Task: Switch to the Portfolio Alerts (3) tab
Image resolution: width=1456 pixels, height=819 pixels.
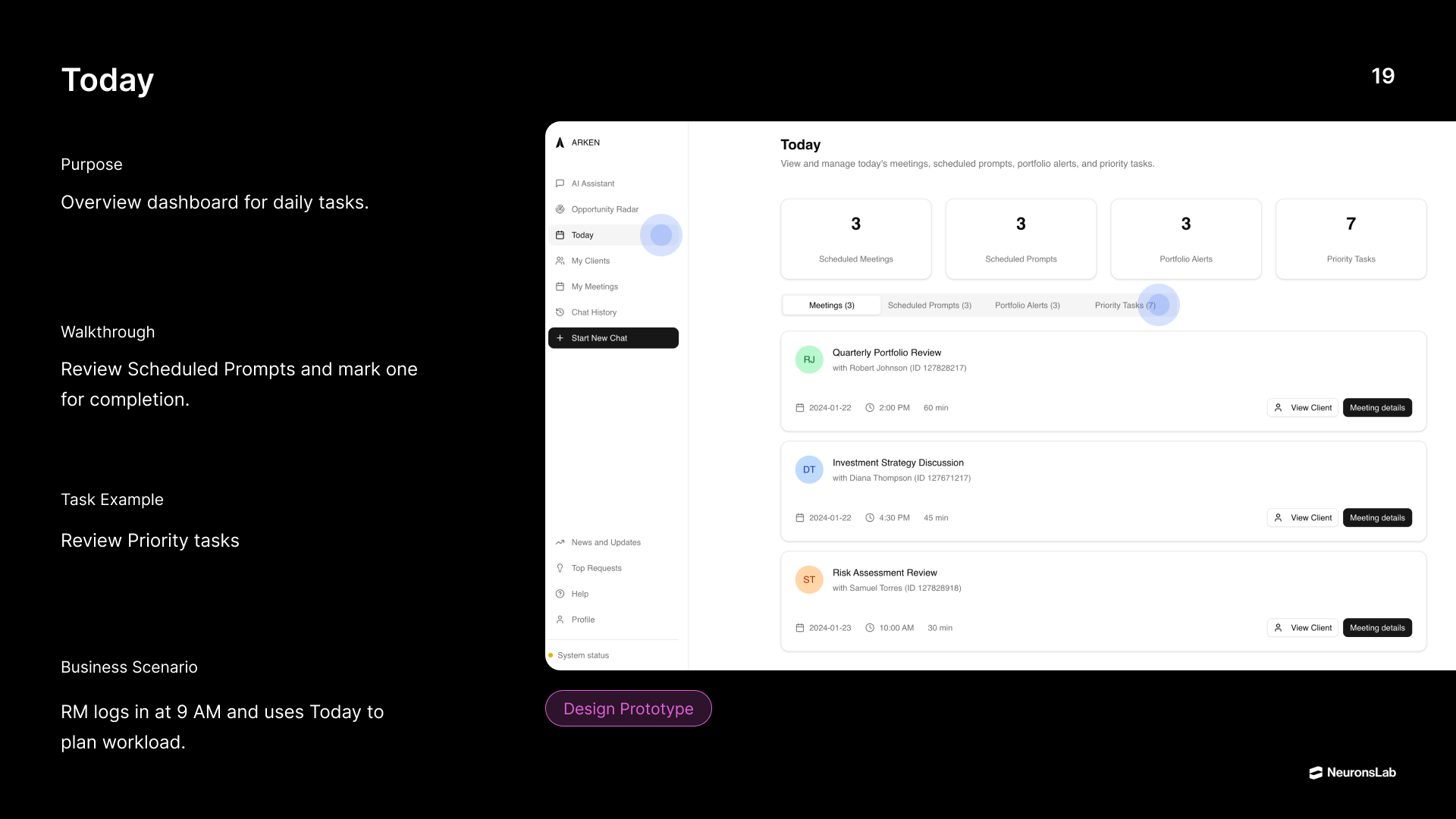Action: click(x=1027, y=306)
